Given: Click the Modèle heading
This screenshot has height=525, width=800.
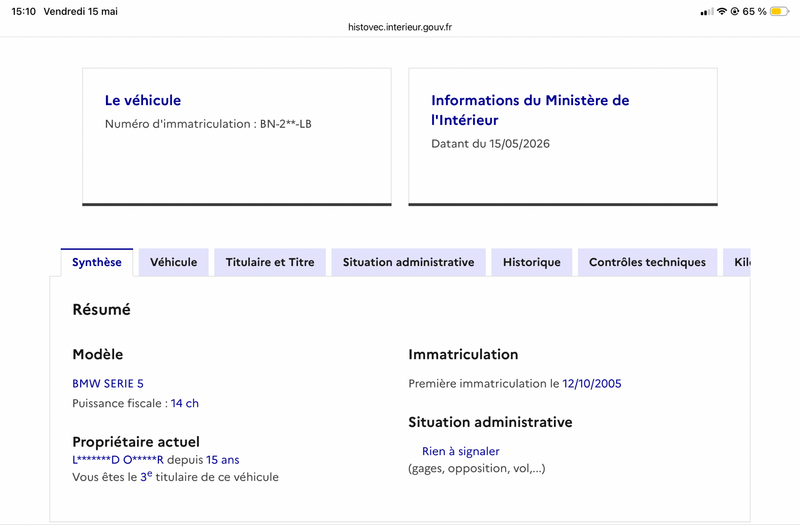Looking at the screenshot, I should tap(97, 354).
